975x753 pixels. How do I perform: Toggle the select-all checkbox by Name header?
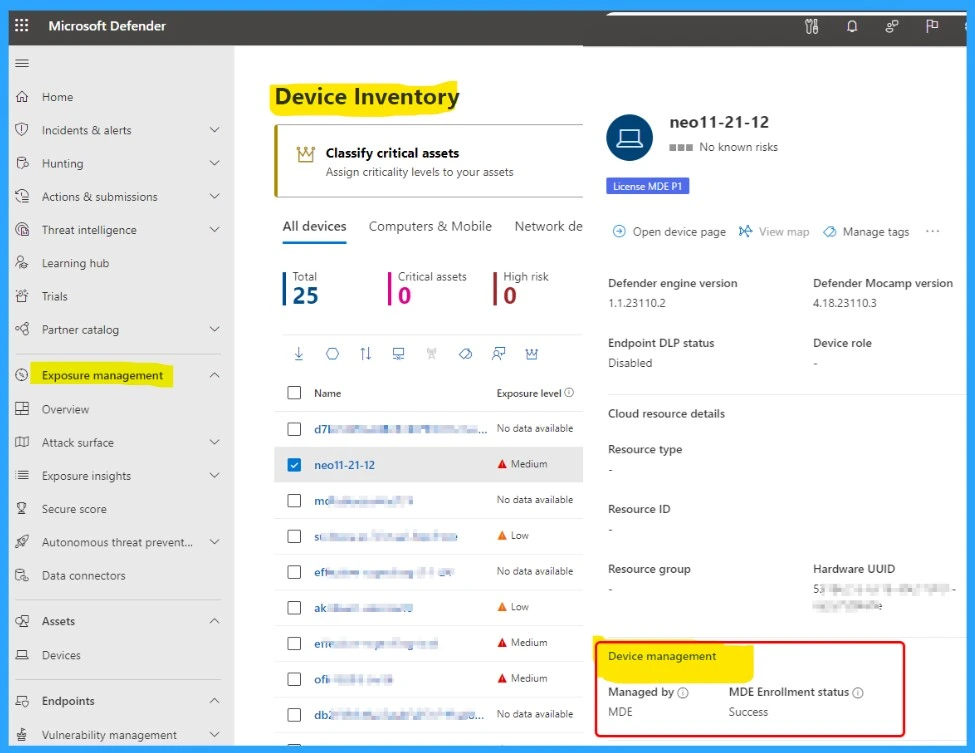[x=294, y=393]
